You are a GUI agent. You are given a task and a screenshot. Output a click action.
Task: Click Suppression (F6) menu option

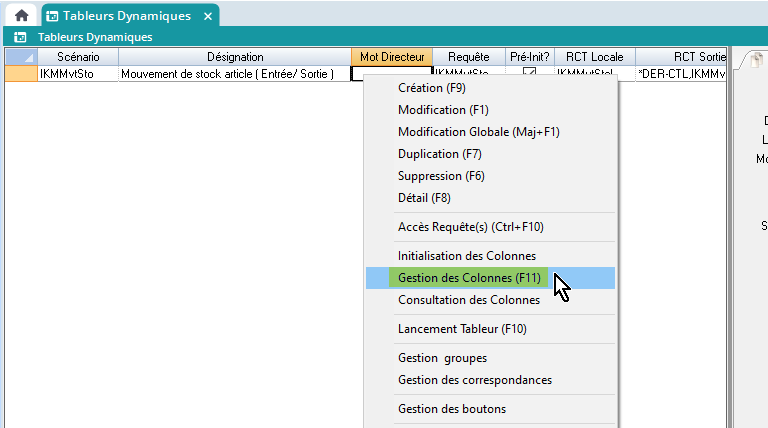point(441,176)
